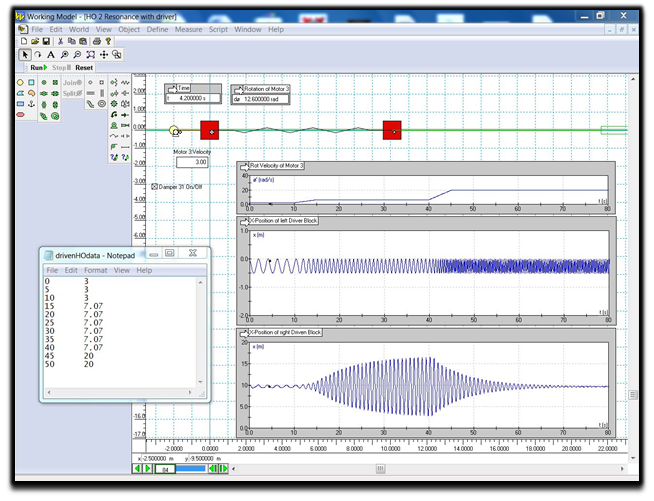
Task: Select the arrow pointer tool
Action: point(26,54)
